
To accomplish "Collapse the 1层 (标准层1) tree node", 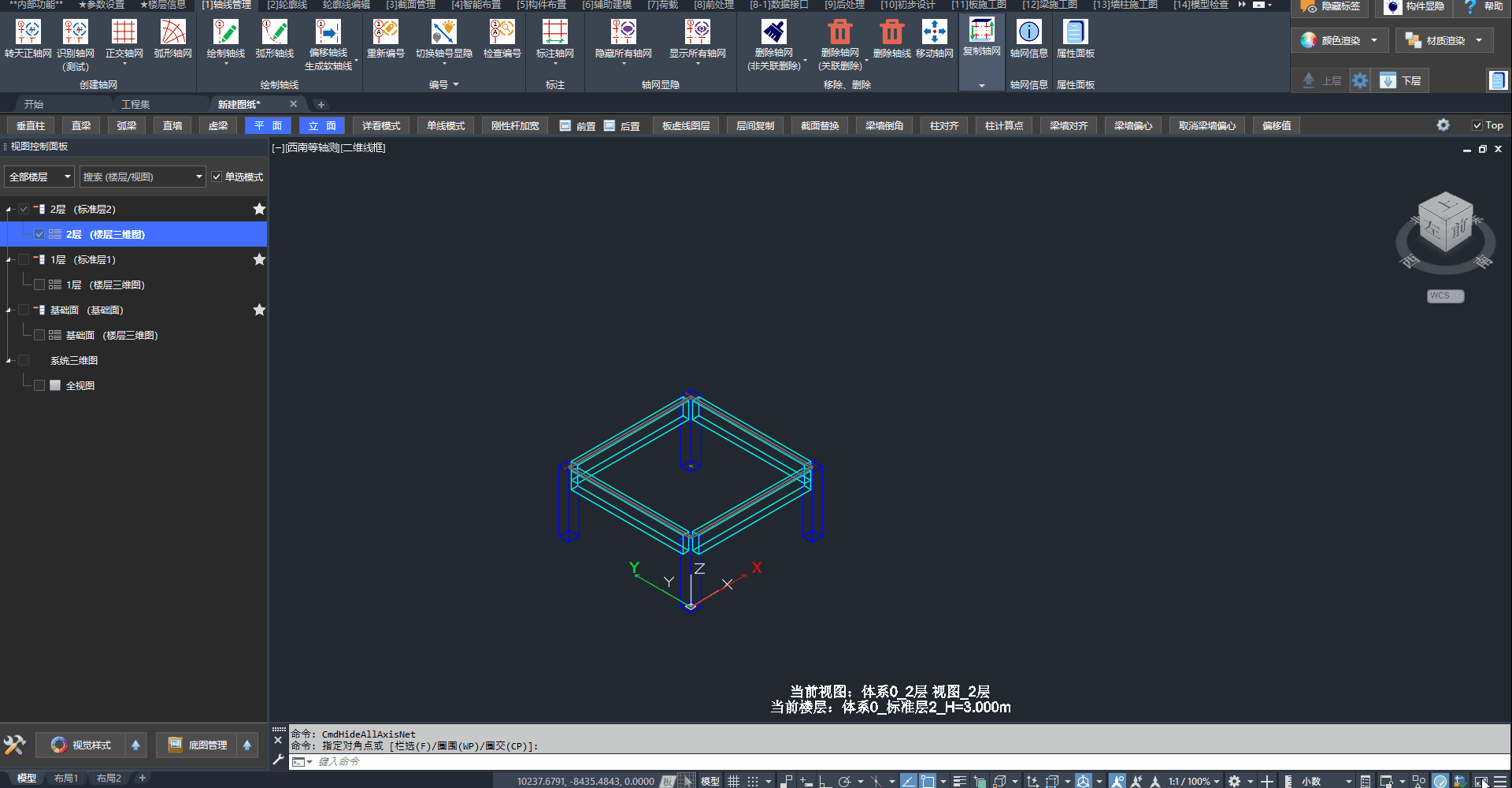I will (x=9, y=259).
